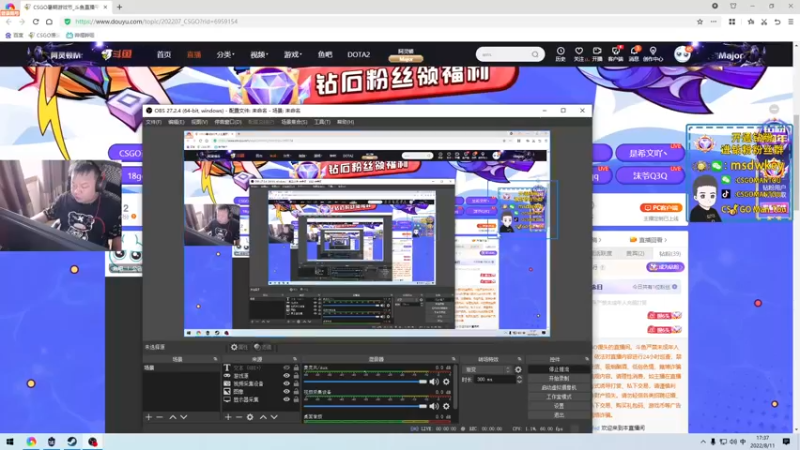This screenshot has height=450, width=800.
Task: Open Windows Start menu
Action: tap(10, 442)
